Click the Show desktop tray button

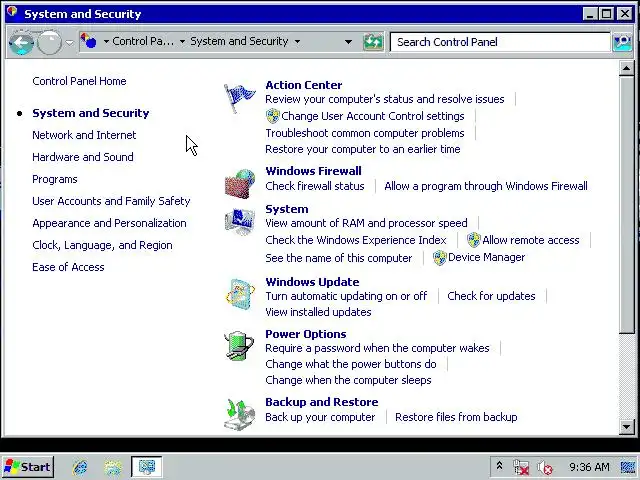(629, 467)
